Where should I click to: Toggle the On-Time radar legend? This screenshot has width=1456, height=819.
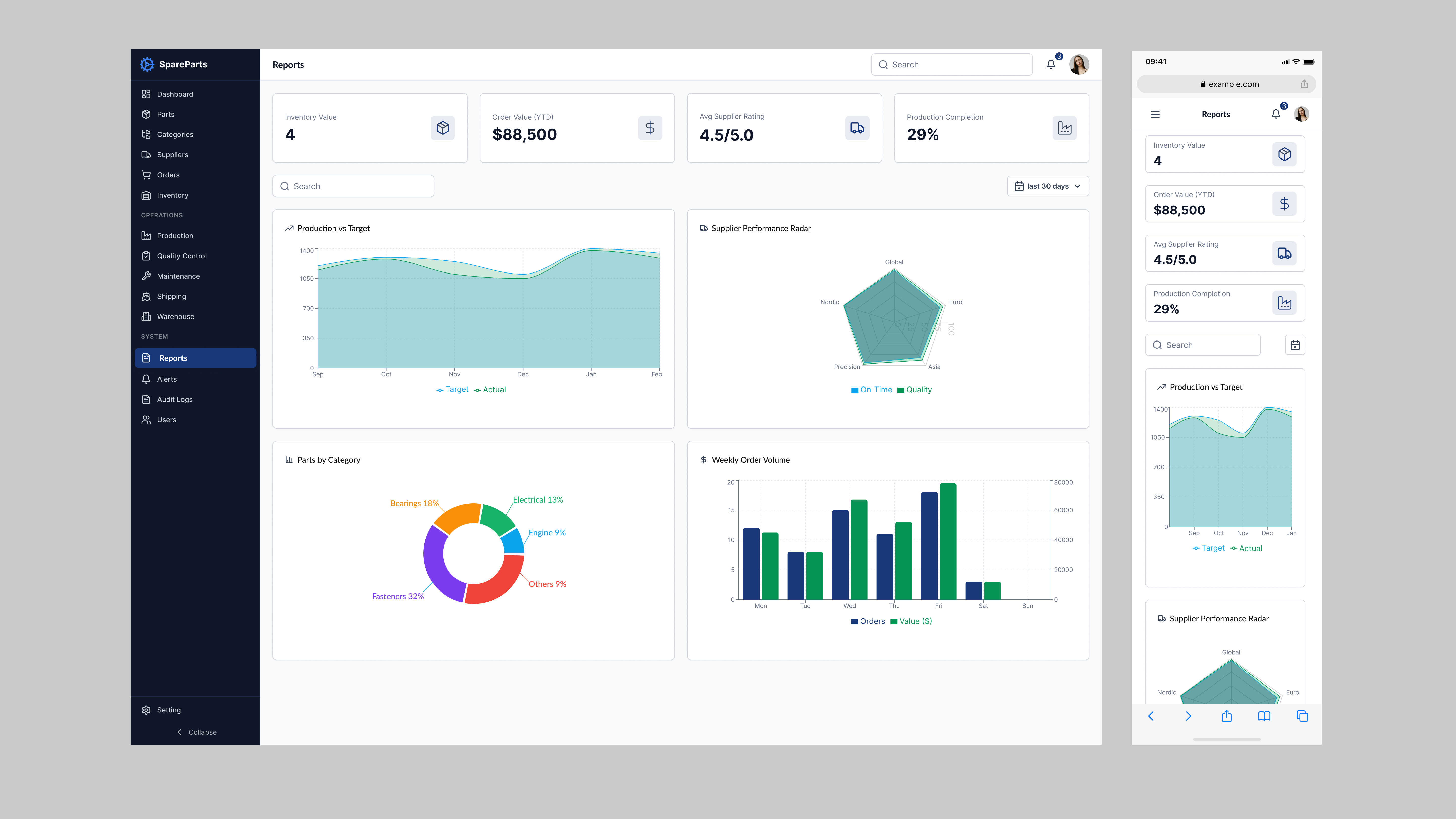coord(872,390)
